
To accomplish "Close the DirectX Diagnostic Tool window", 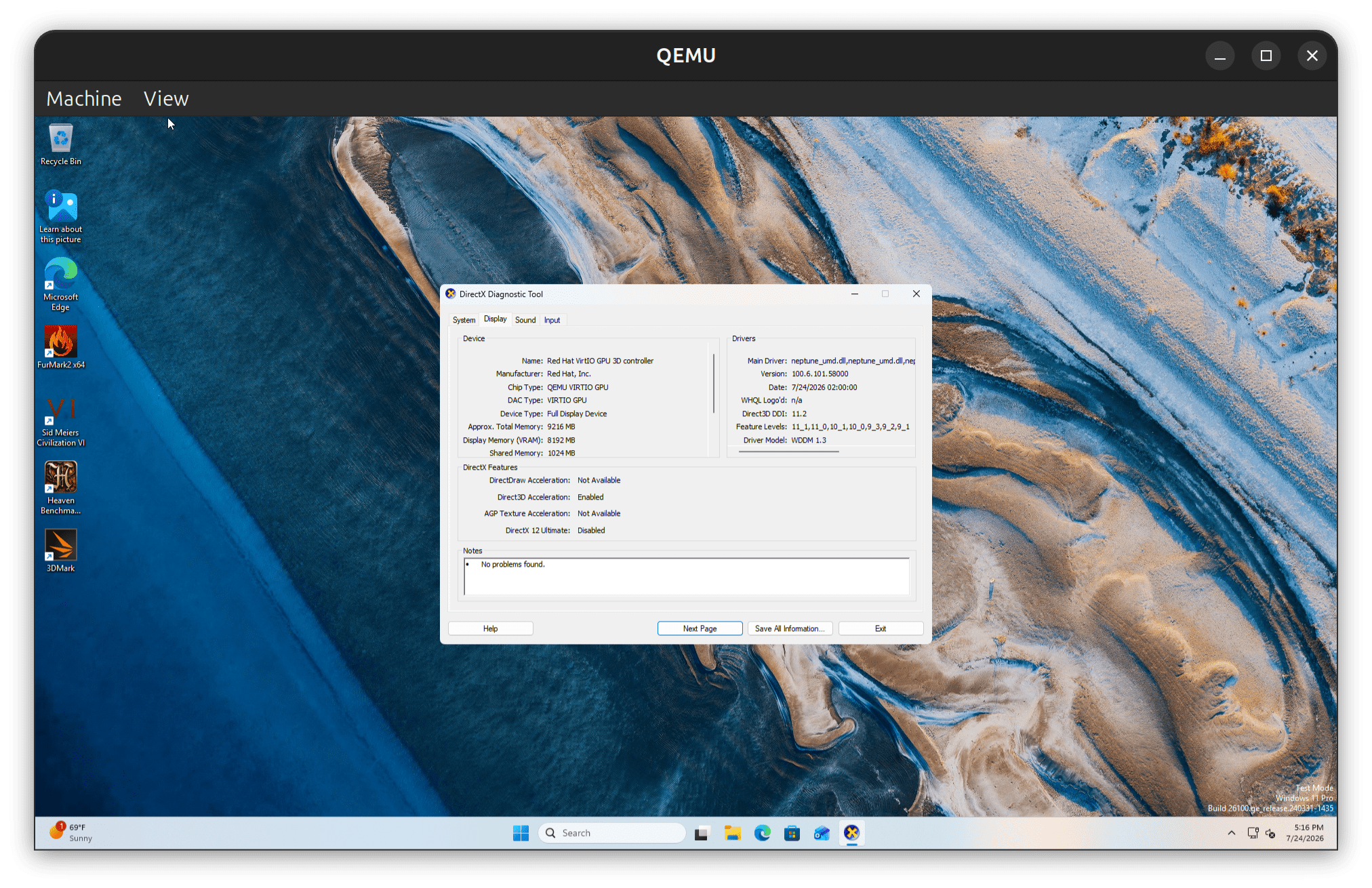I will [x=916, y=294].
